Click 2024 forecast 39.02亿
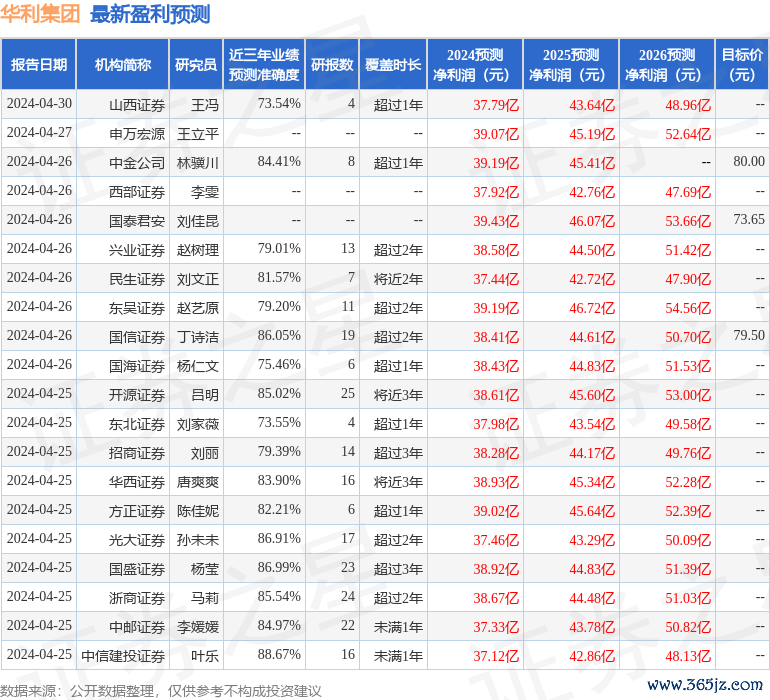The height and width of the screenshot is (700, 770). [x=496, y=511]
